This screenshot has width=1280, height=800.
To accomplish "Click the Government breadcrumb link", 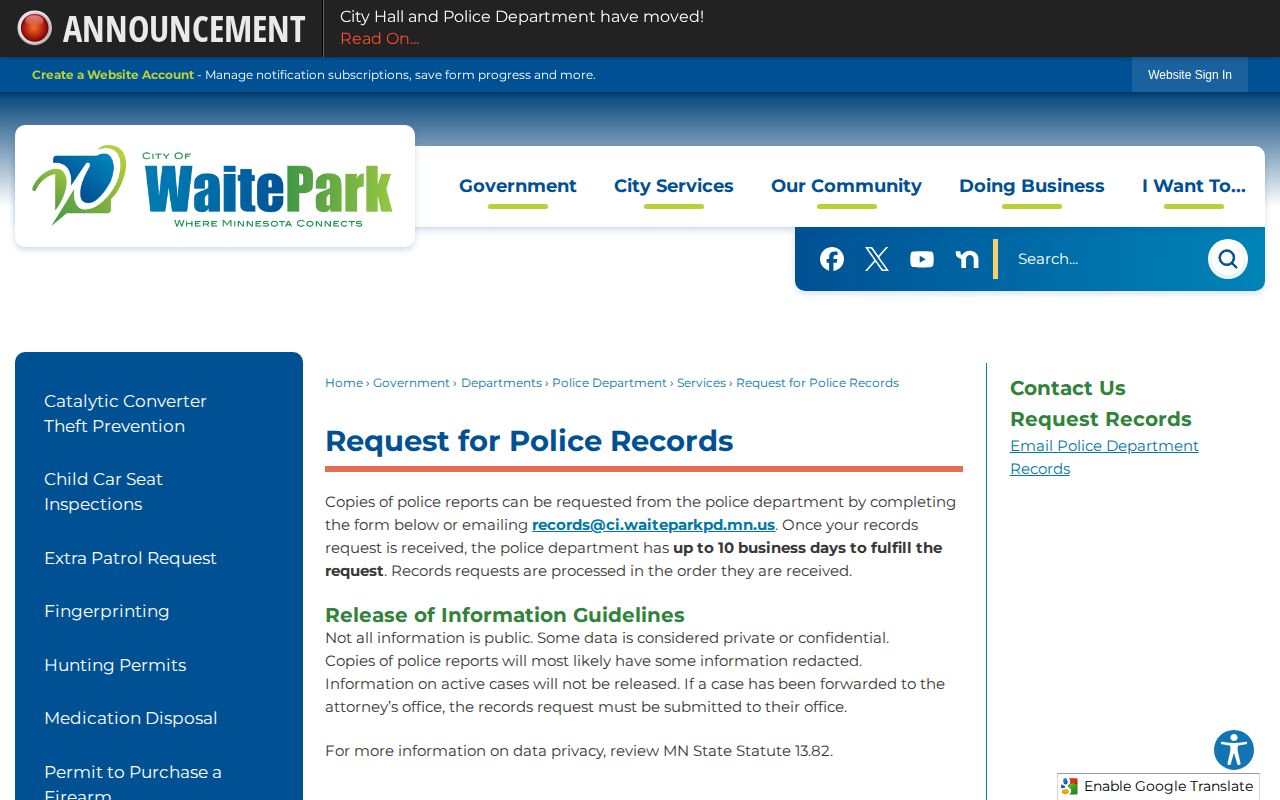I will [x=411, y=383].
